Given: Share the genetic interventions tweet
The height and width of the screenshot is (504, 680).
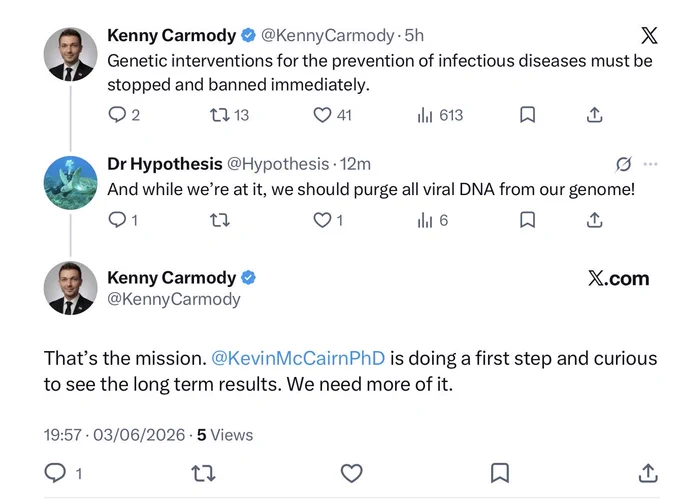Looking at the screenshot, I should 595,115.
